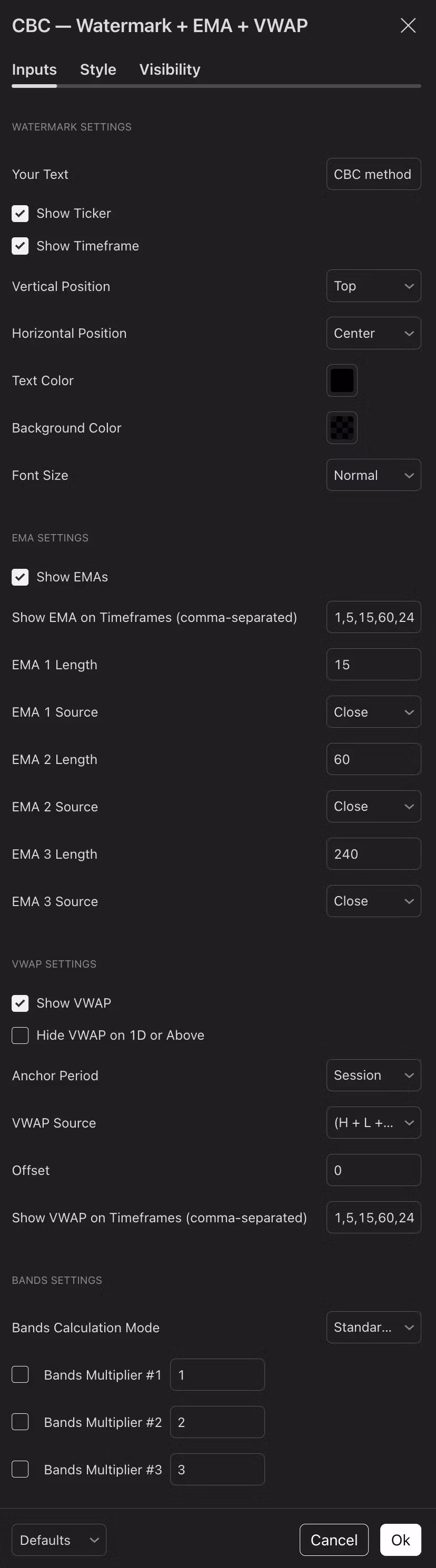The image size is (436, 1568).
Task: Open the Visibility tab
Action: 169,69
